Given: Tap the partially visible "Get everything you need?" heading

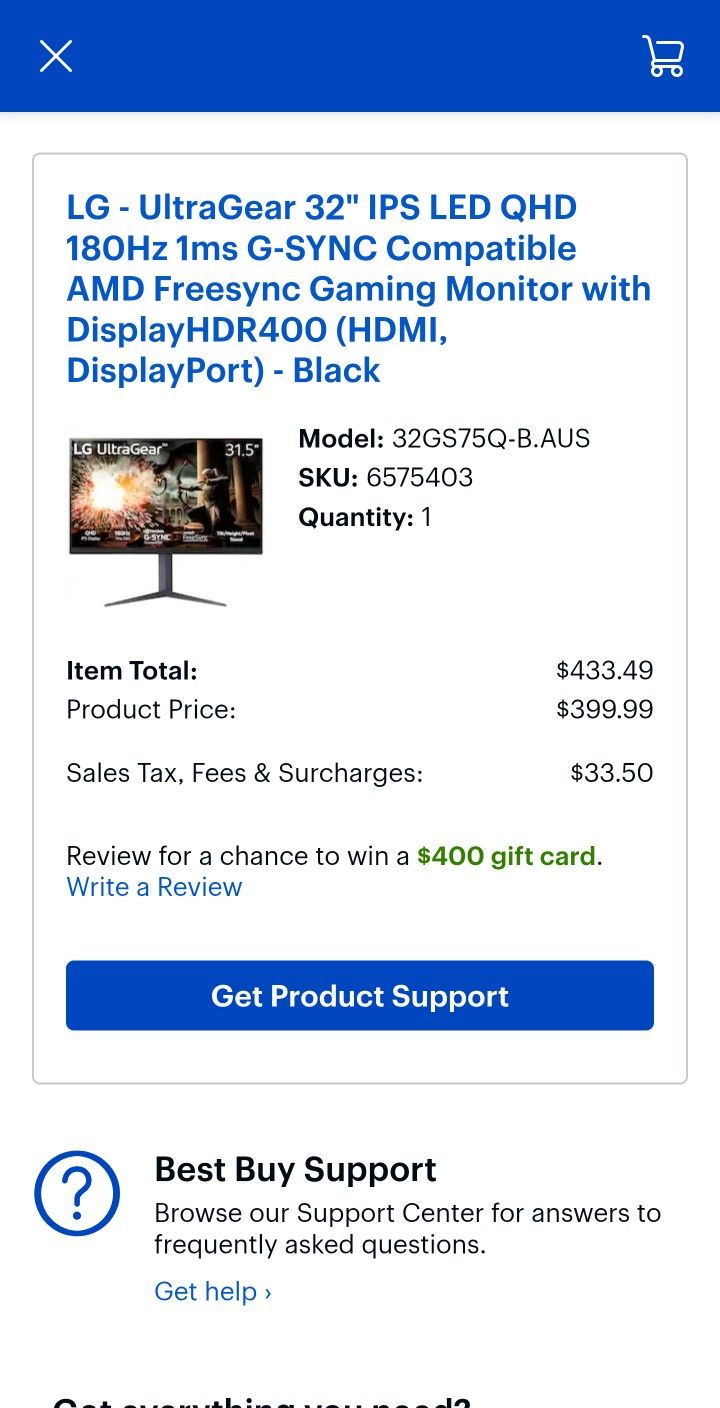Looking at the screenshot, I should point(262,1400).
